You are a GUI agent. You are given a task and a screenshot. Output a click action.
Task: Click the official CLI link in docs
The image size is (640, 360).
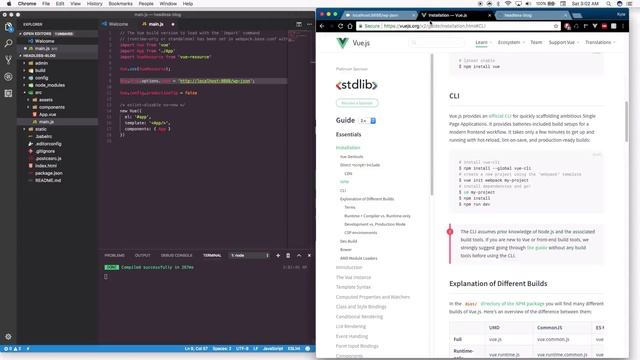click(500, 116)
